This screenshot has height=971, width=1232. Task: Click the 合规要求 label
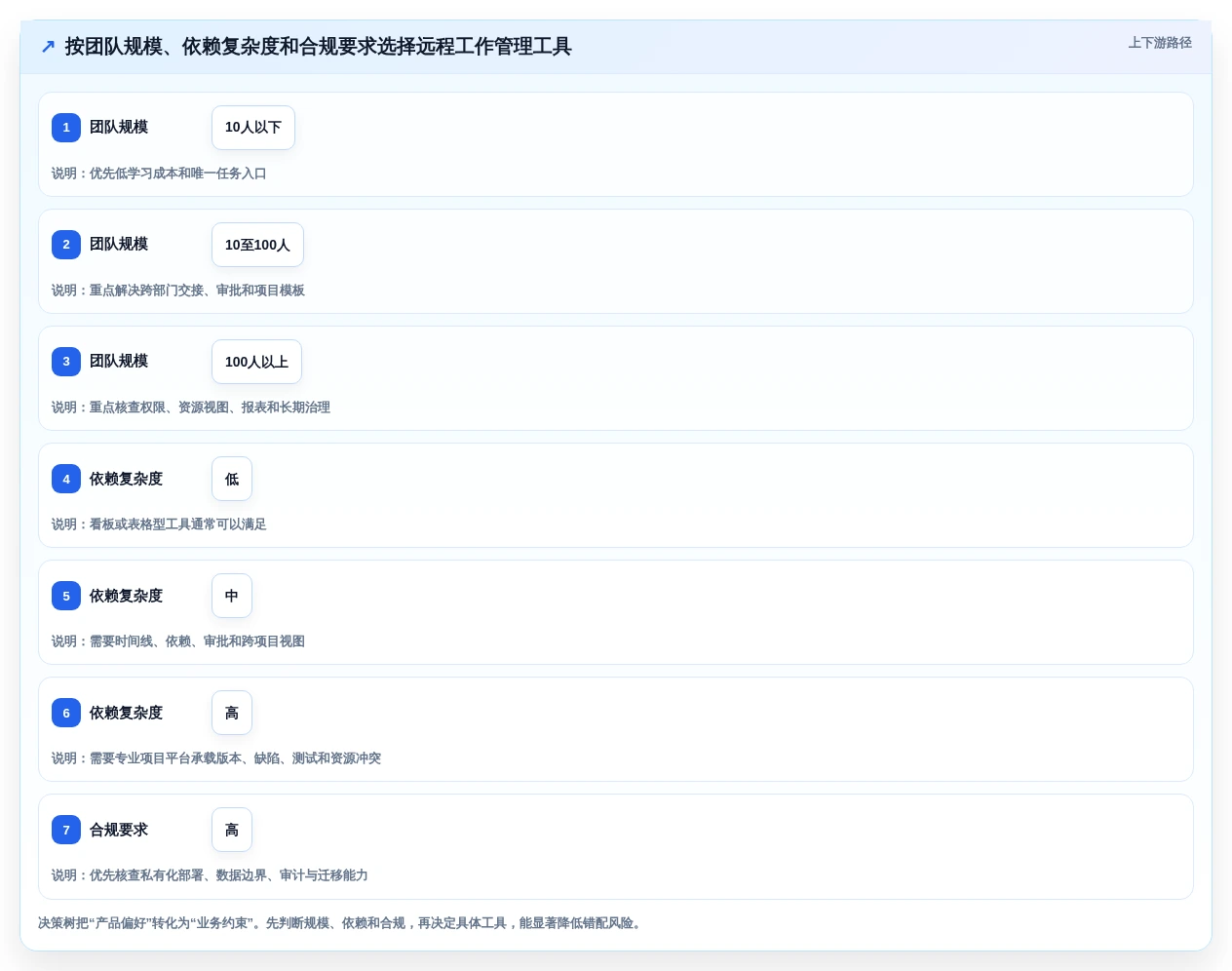(119, 830)
